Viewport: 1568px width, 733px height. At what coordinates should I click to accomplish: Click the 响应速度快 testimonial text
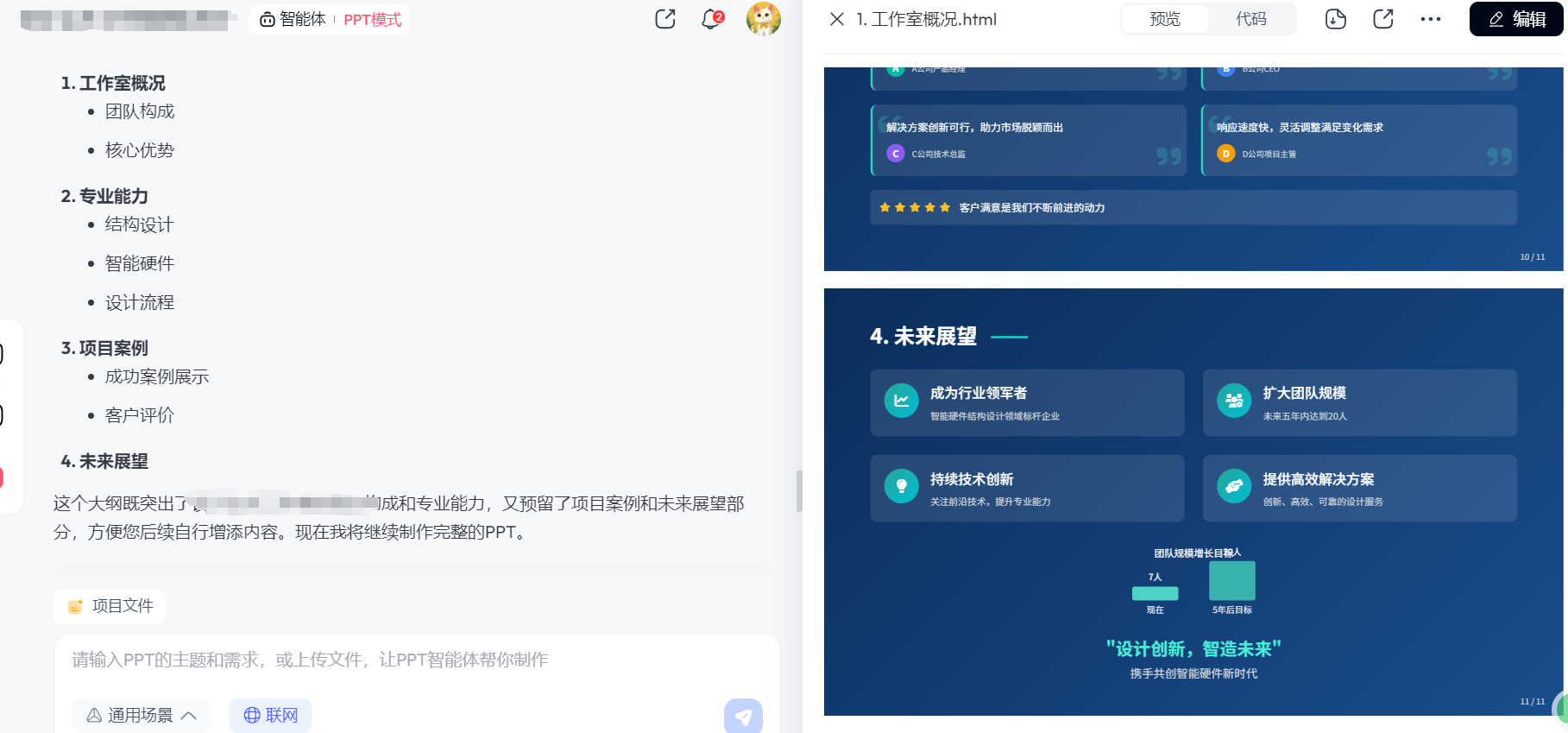pos(1300,128)
